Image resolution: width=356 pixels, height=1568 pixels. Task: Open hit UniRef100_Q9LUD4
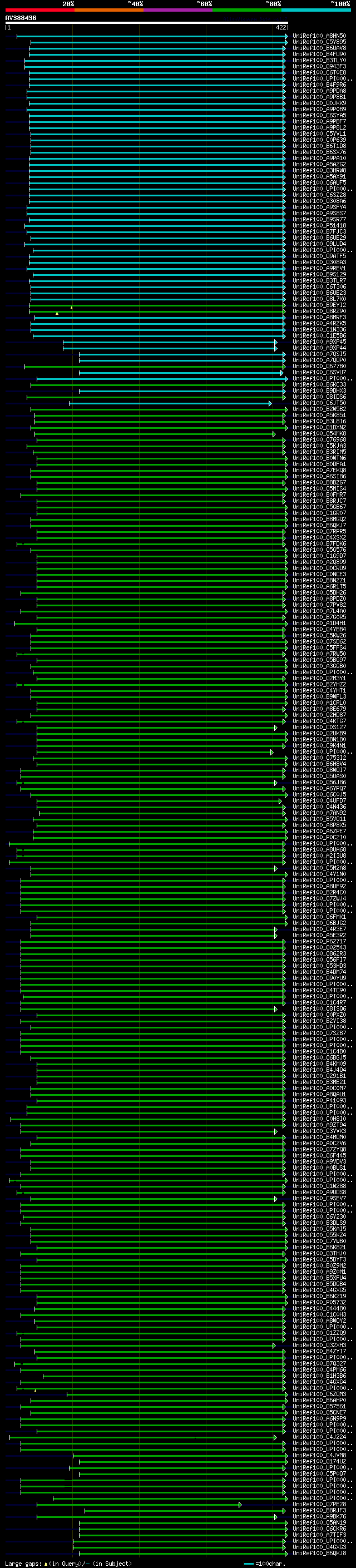point(319,244)
